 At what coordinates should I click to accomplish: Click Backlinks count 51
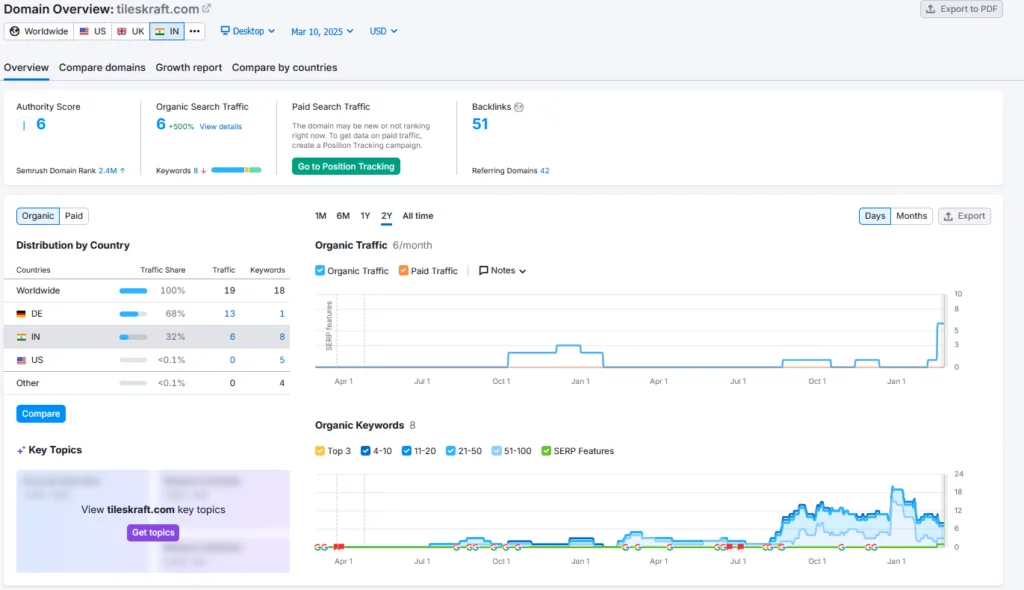[480, 124]
